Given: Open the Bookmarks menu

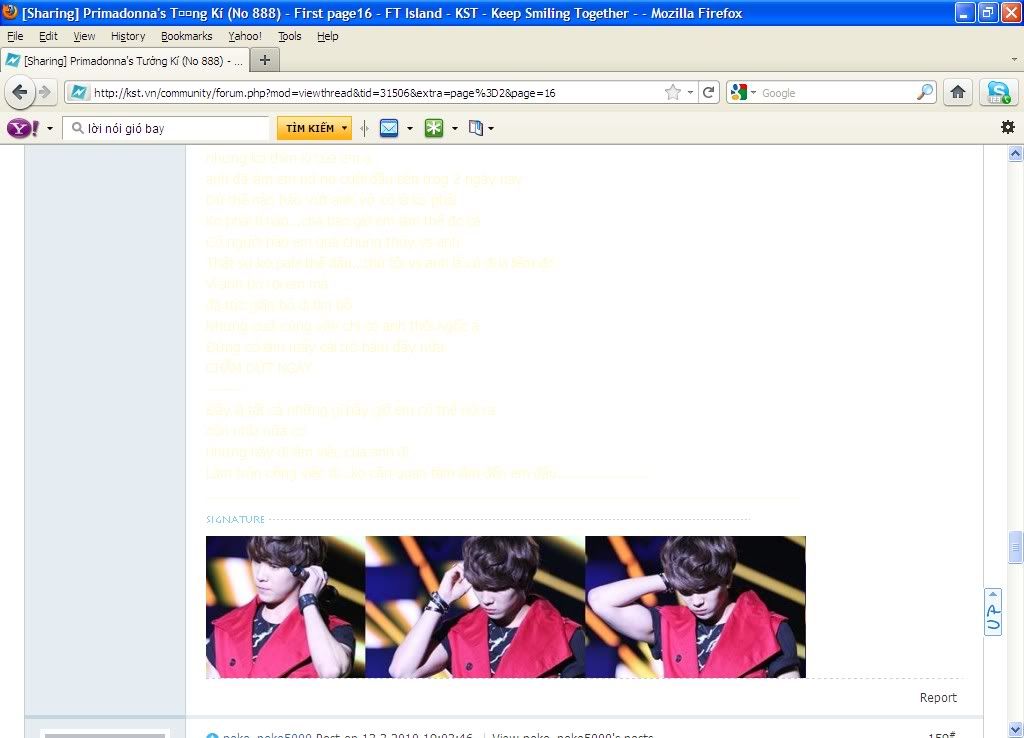Looking at the screenshot, I should (187, 36).
